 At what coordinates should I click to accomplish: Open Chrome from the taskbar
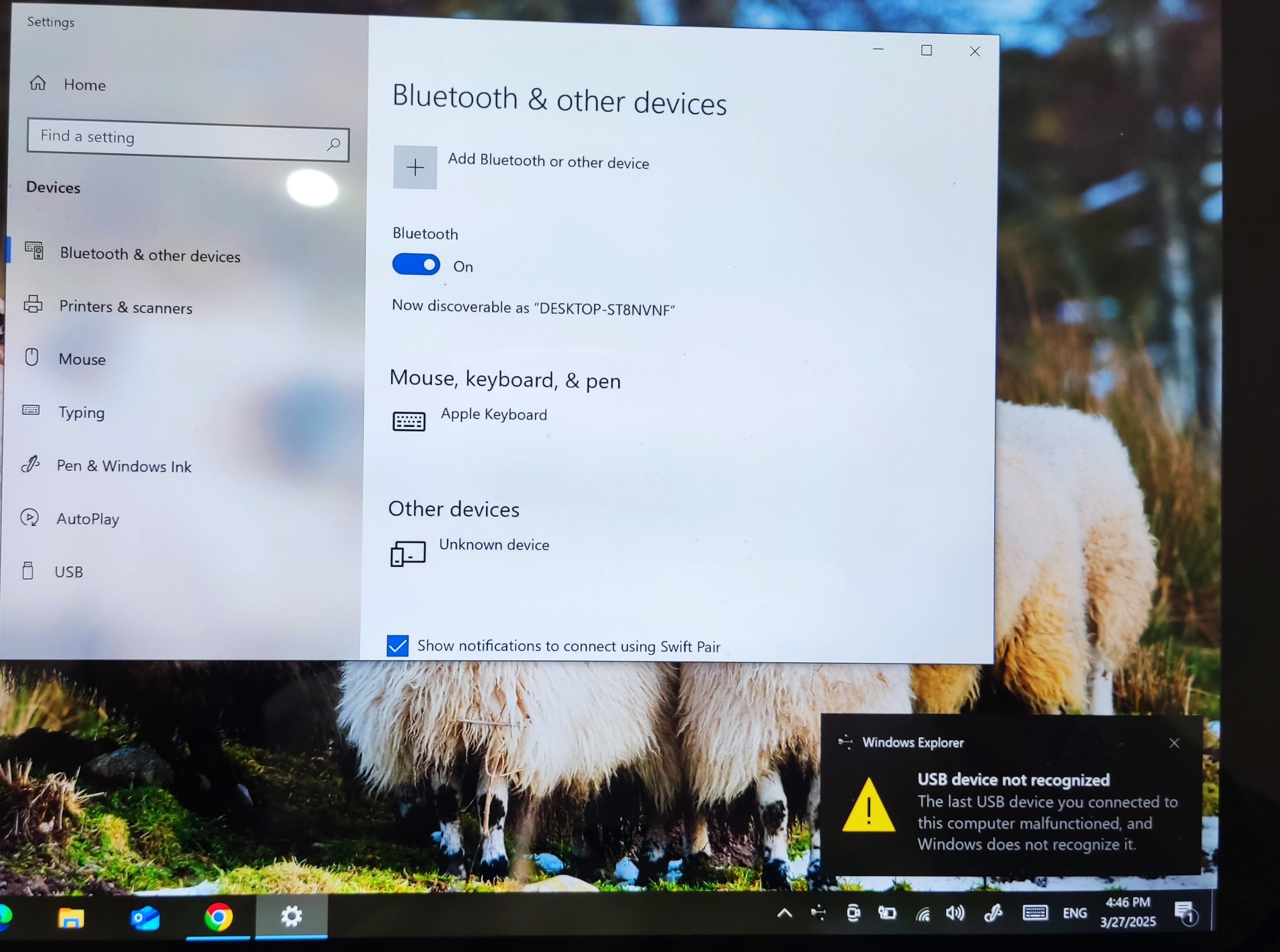click(x=218, y=916)
